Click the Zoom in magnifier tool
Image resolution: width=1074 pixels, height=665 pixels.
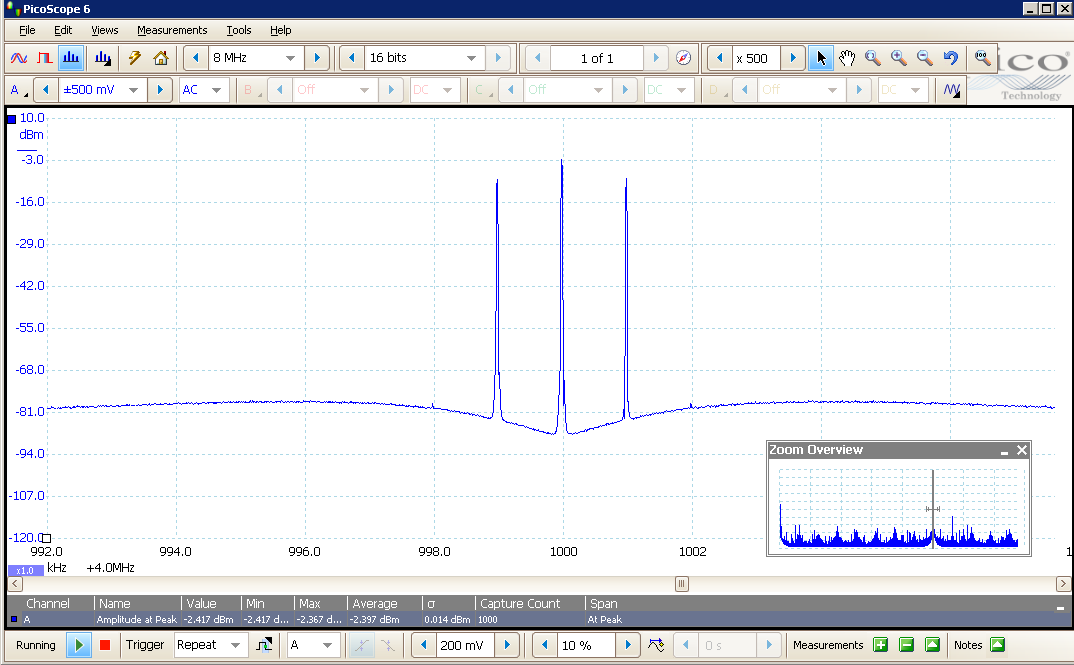coord(899,58)
